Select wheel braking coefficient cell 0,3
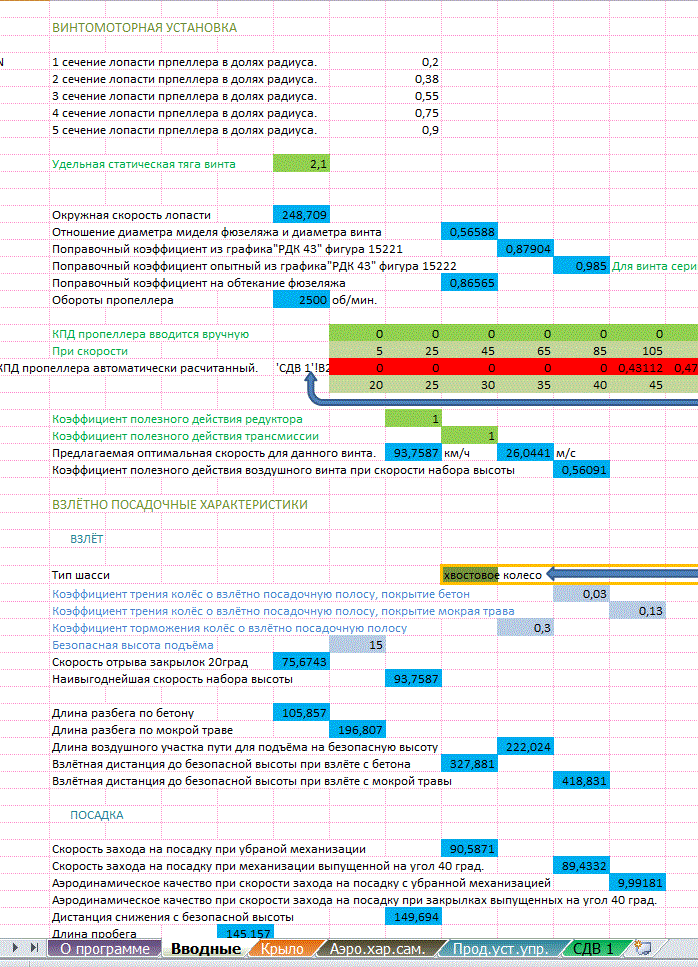Image resolution: width=698 pixels, height=967 pixels. click(524, 628)
